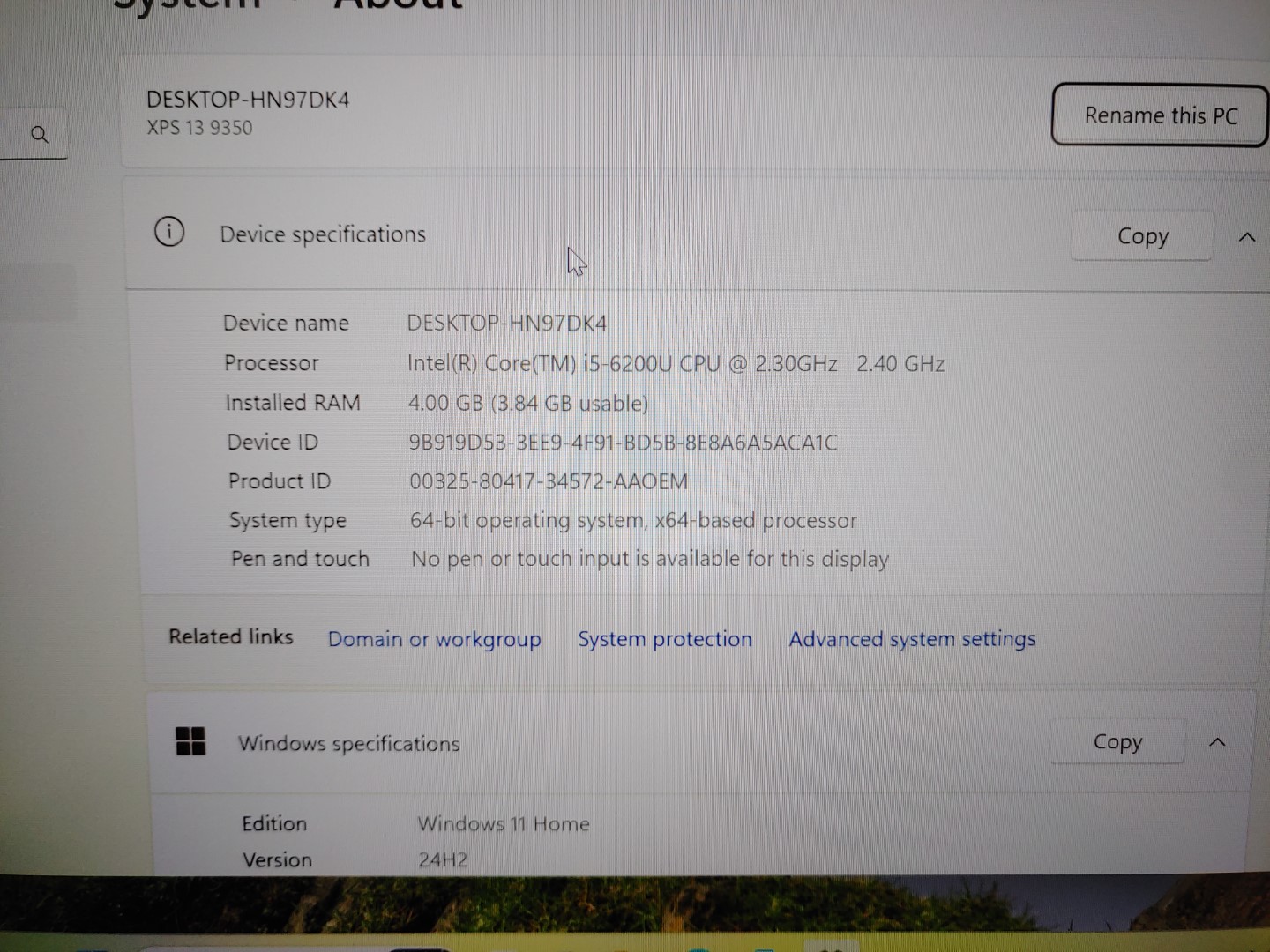This screenshot has height=952, width=1270.
Task: Click the Windows logo beside Windows specifications
Action: (x=190, y=742)
